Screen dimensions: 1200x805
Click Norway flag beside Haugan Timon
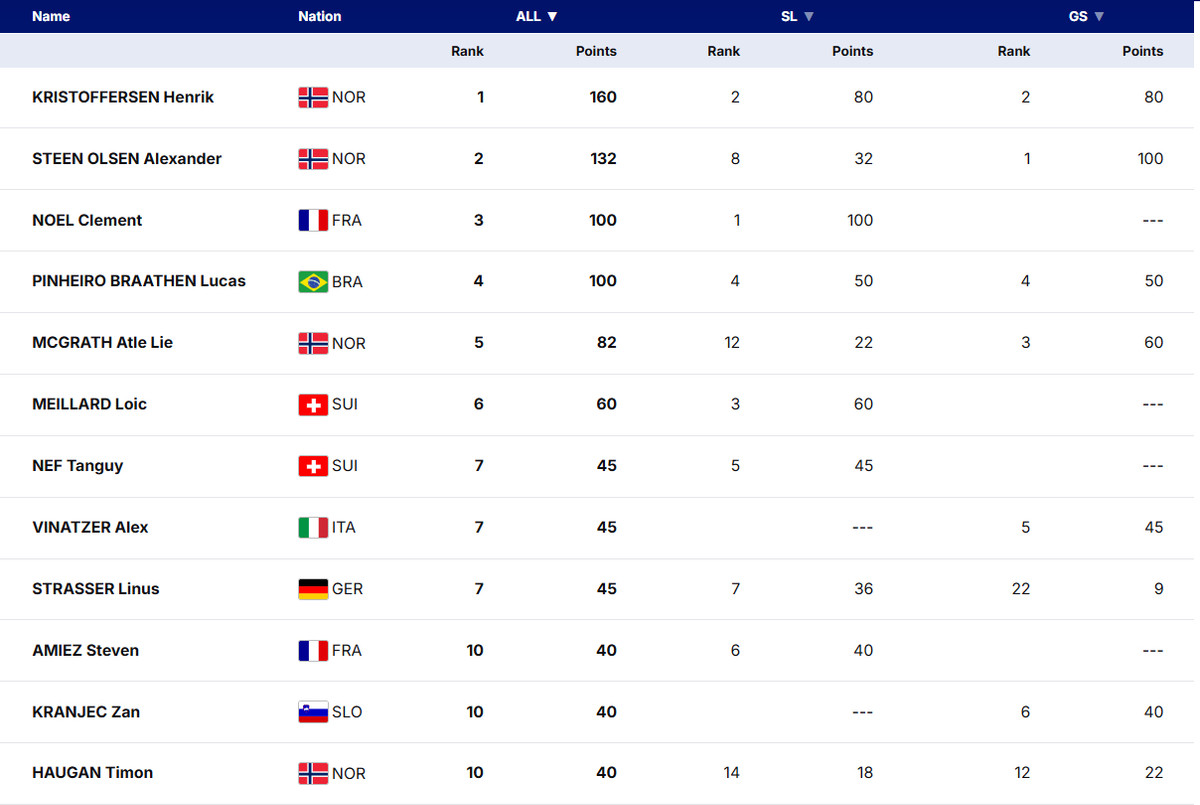(x=313, y=773)
